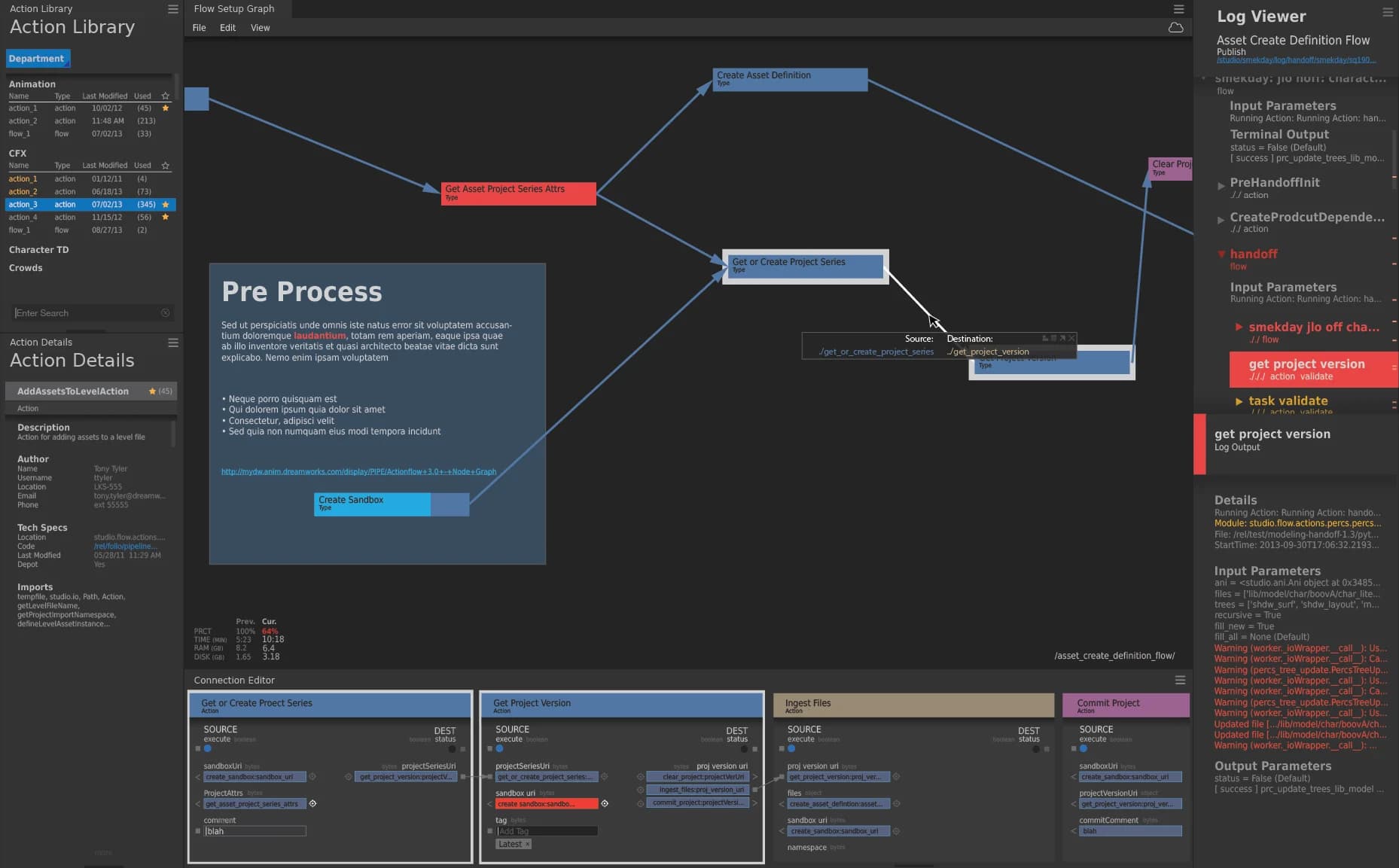Click favorite star beside AddAssetsToLevelAction
1399x868 pixels.
coord(152,391)
